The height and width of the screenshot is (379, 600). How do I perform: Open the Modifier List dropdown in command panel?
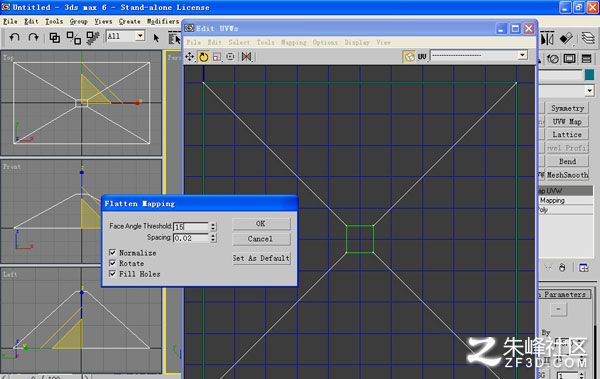589,91
